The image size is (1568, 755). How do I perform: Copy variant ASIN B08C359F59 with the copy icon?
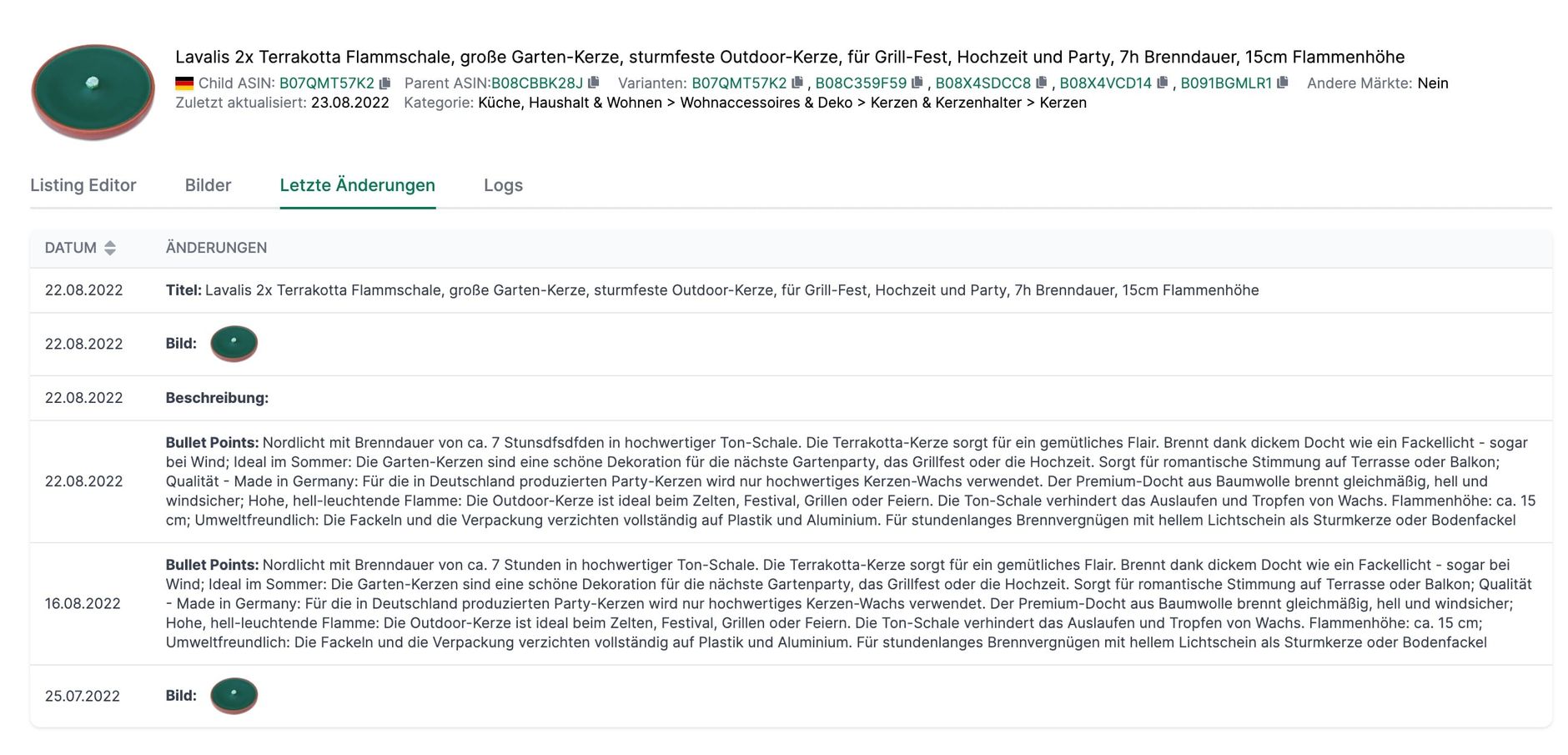(x=917, y=83)
